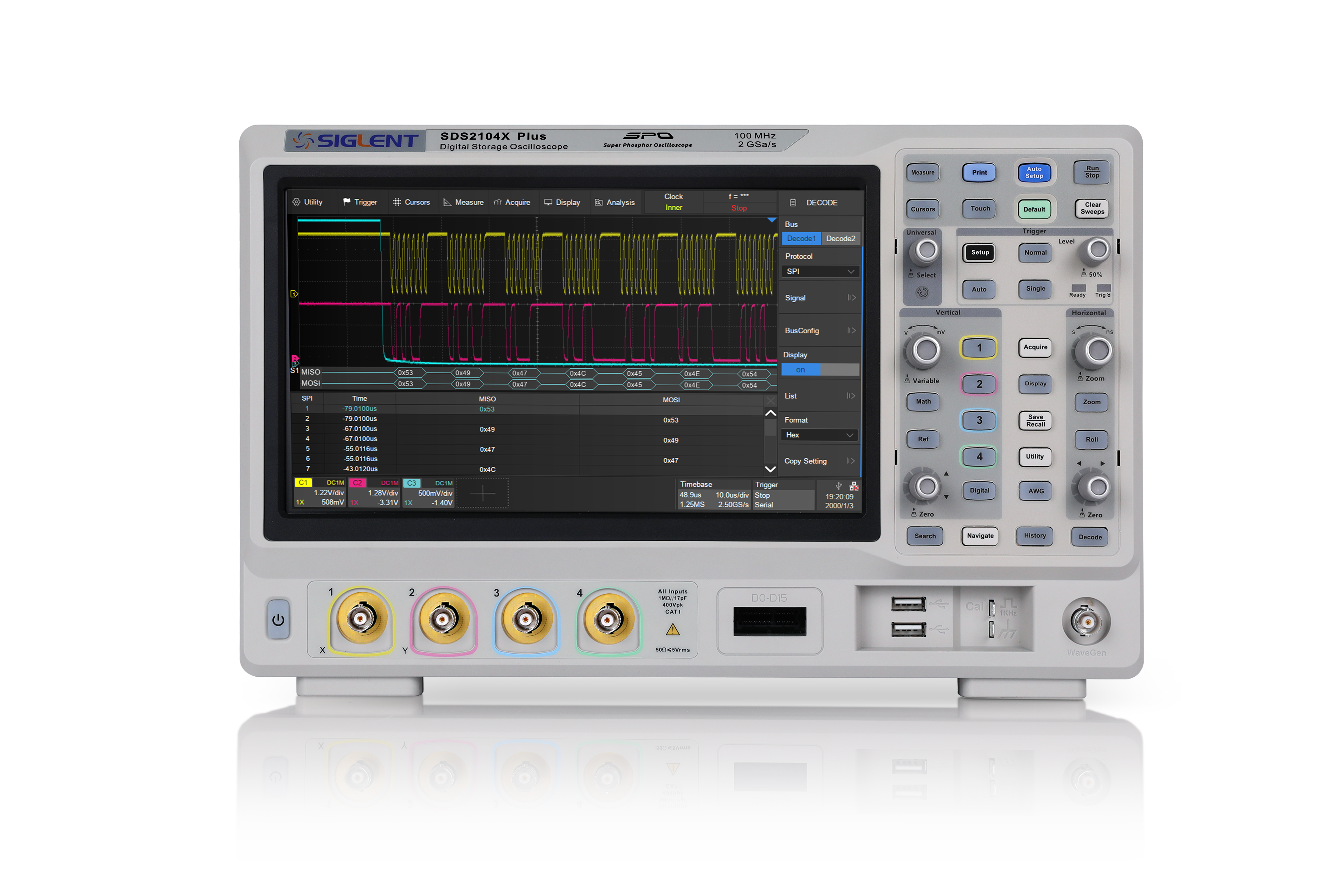Open the Display settings icon

(548, 202)
